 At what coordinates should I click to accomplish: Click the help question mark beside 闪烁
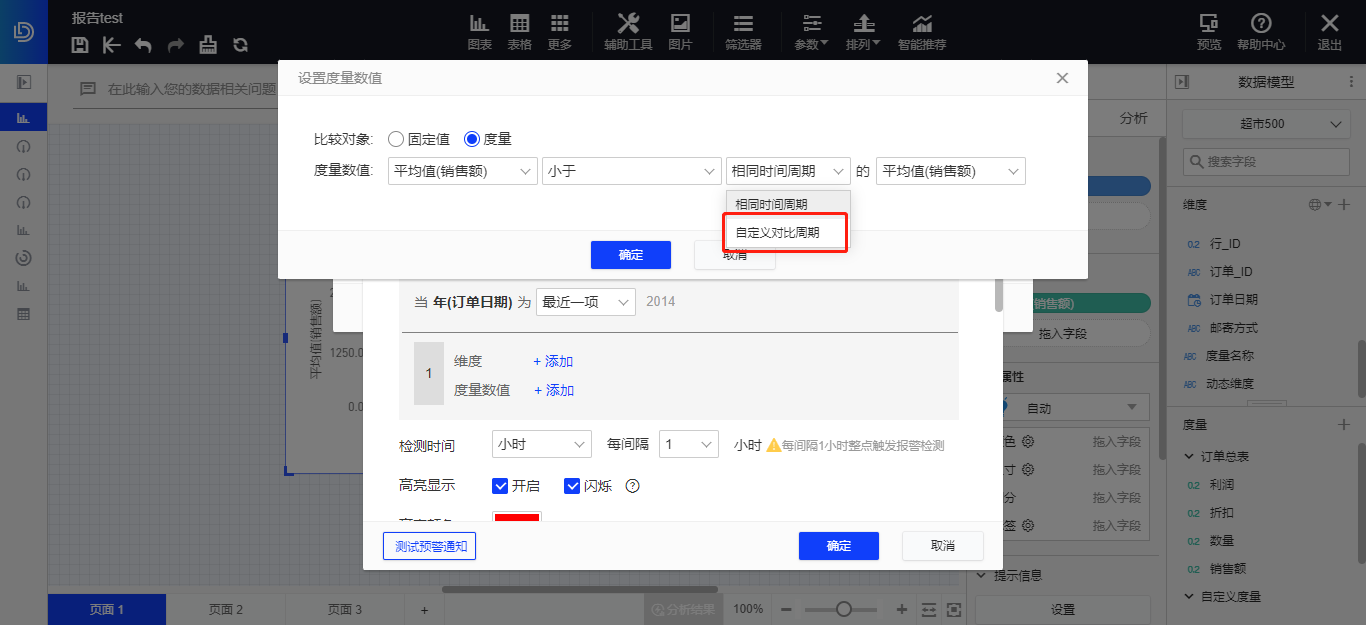click(632, 486)
